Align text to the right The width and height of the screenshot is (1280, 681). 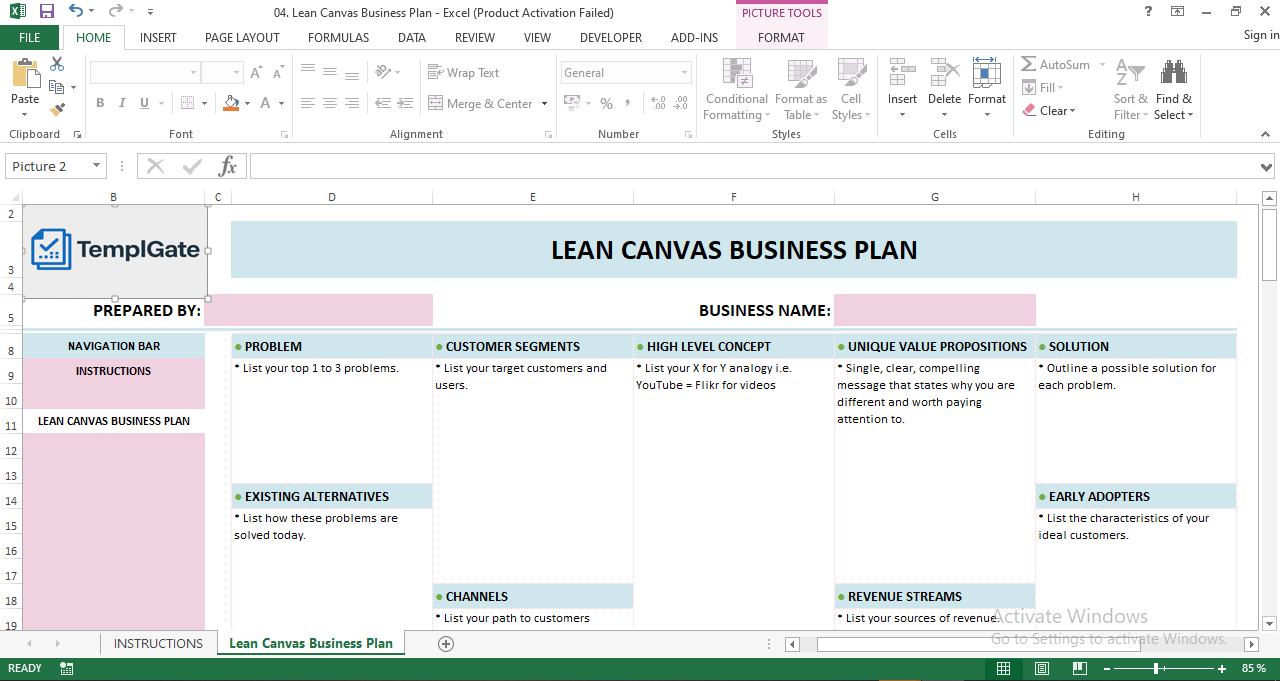(x=354, y=103)
